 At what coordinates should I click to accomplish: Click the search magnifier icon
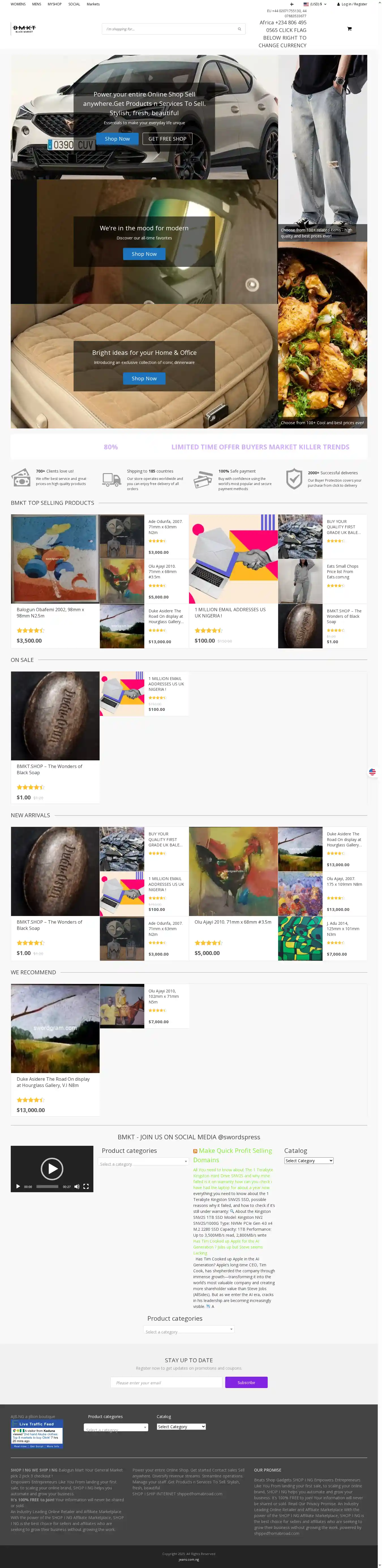[x=239, y=29]
